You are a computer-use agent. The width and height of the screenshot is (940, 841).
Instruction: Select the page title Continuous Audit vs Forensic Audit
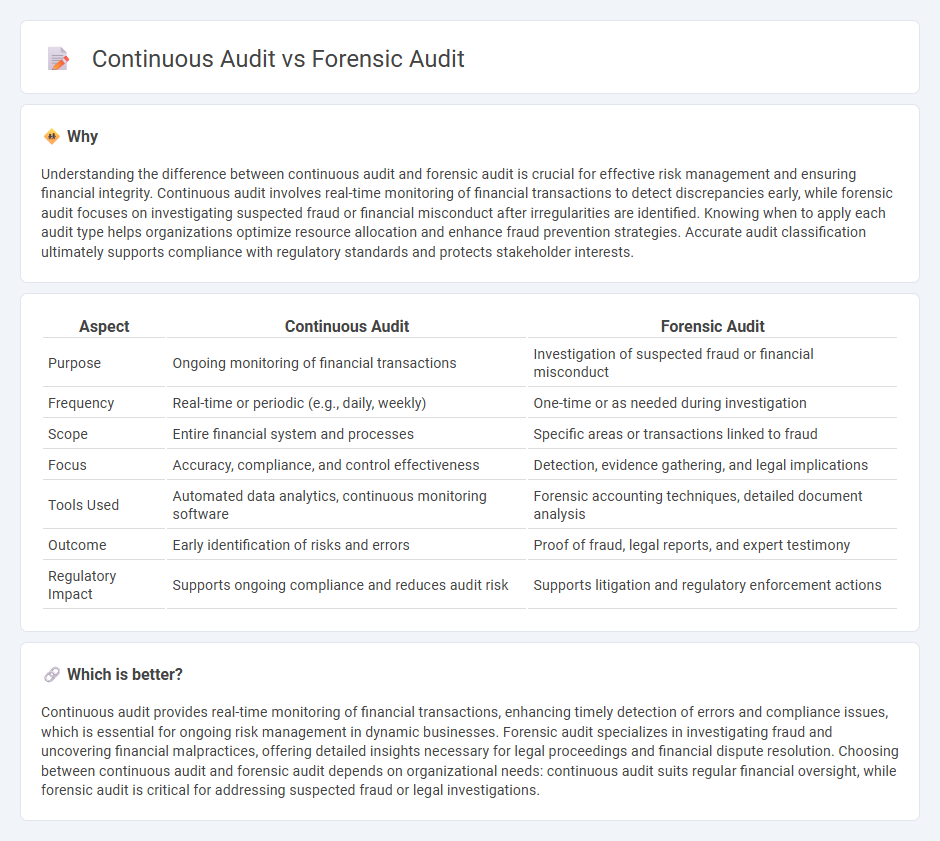(278, 59)
